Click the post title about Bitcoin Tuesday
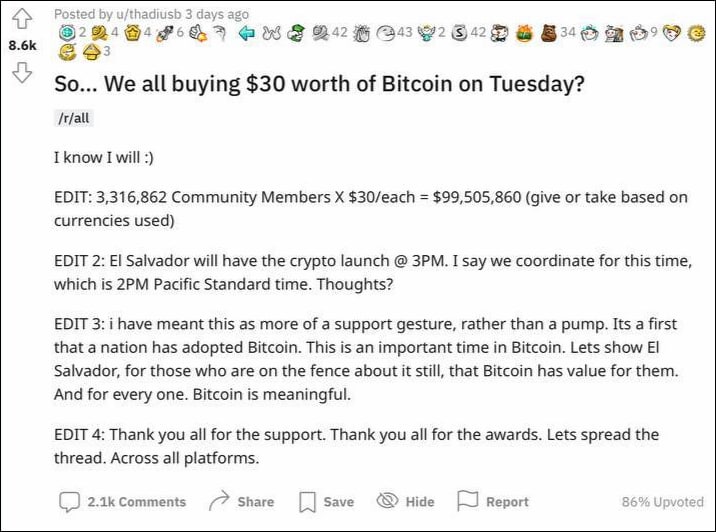 [319, 84]
